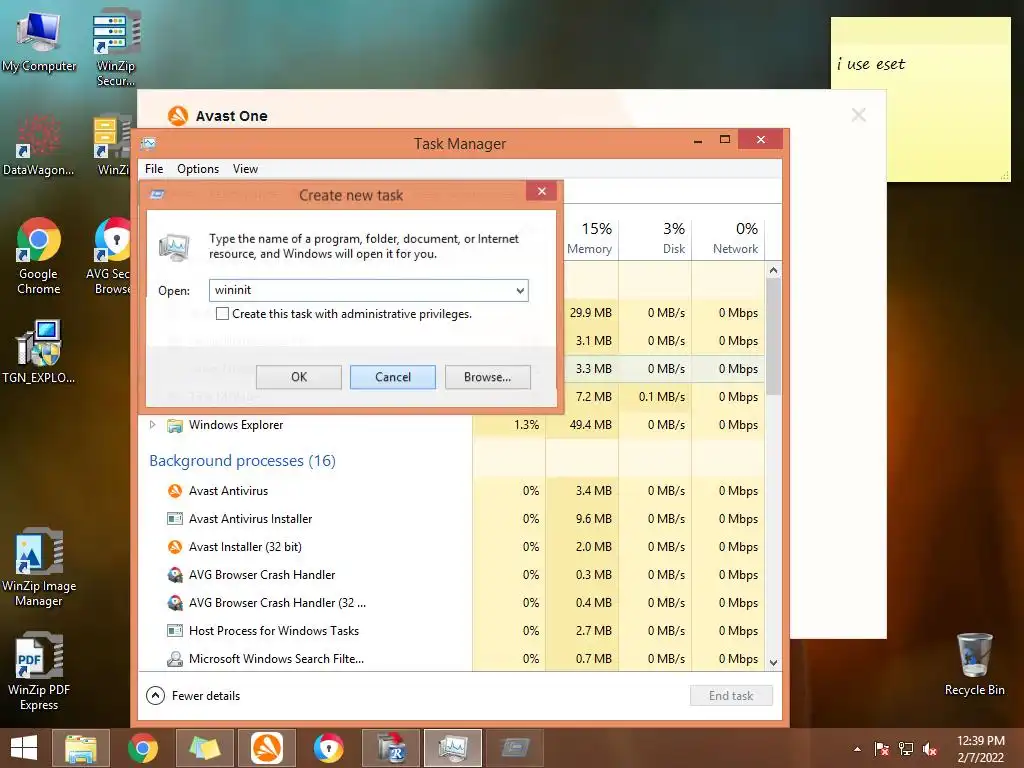Click the Background processes (16) heading
This screenshot has height=768, width=1024.
(242, 460)
